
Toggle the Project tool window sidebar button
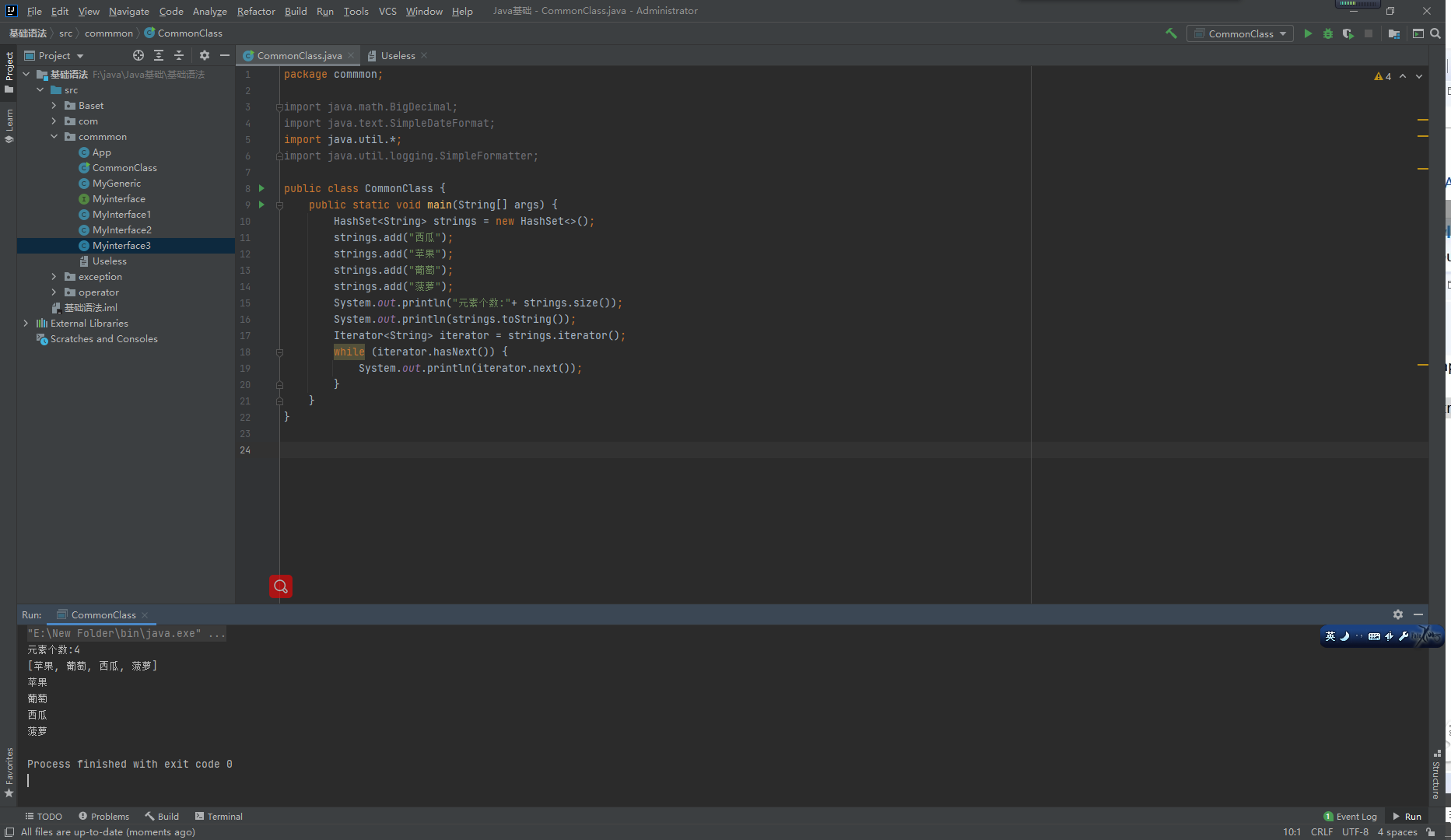[9, 72]
